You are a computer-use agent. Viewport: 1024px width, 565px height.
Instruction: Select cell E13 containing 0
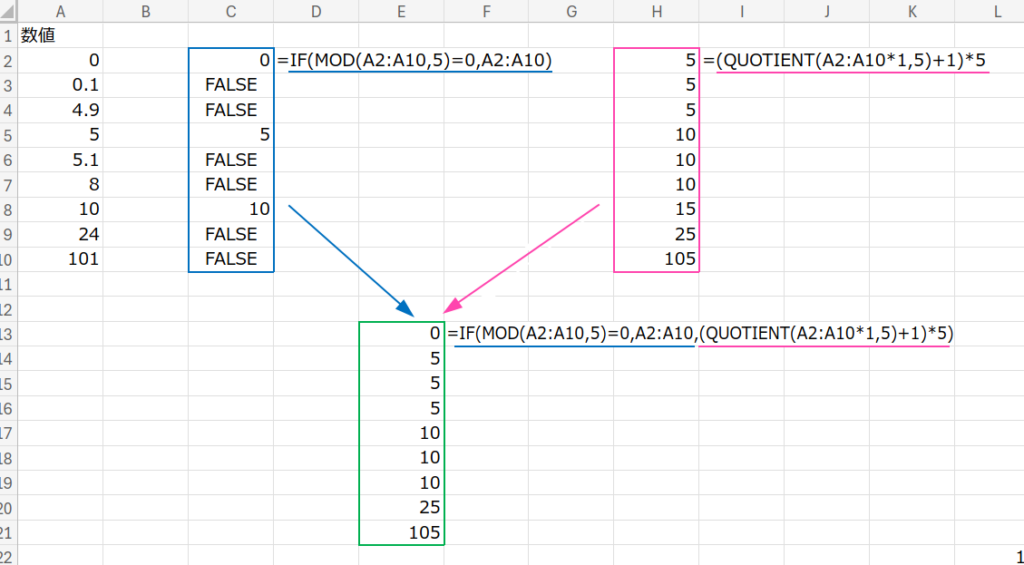401,333
